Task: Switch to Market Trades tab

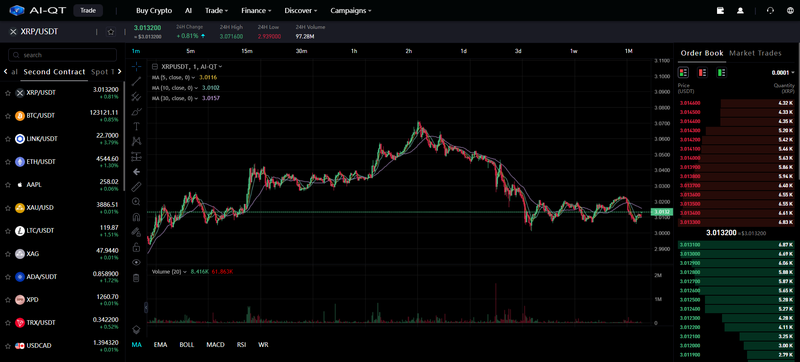Action: 756,53
